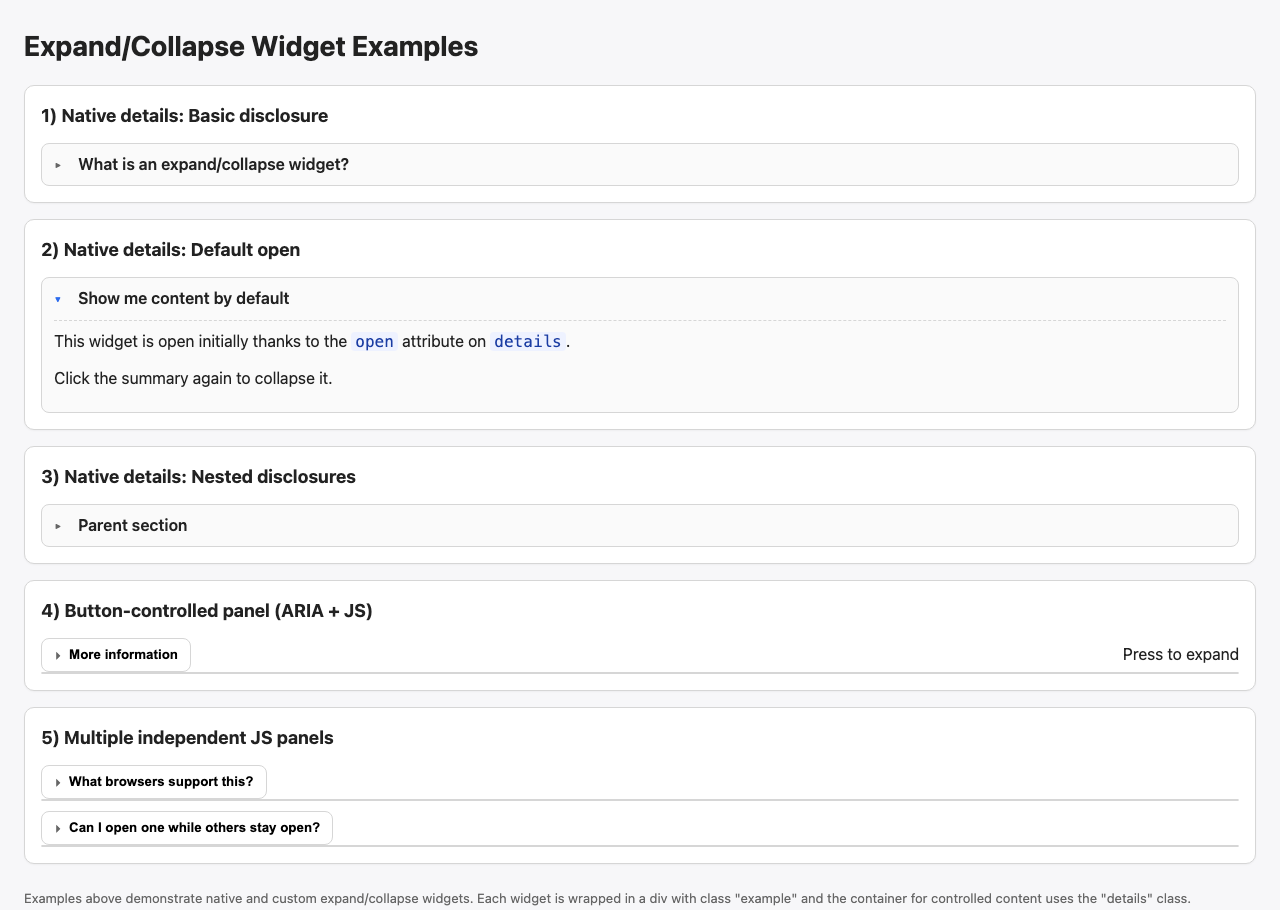Expand the 'What browsers support this?' panel

click(x=153, y=782)
